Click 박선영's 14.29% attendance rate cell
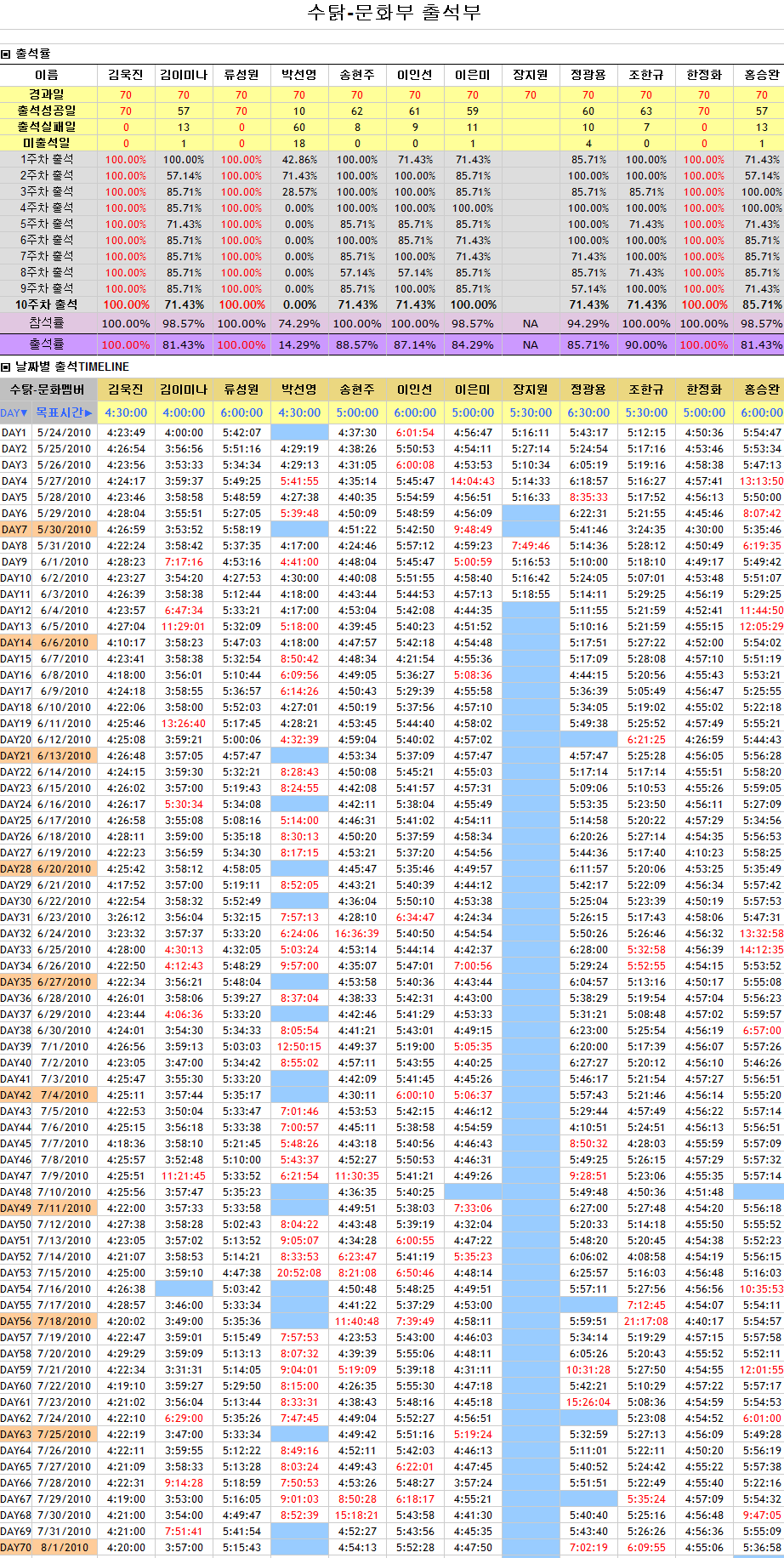Screen dimensions: 784x1558 [x=299, y=344]
